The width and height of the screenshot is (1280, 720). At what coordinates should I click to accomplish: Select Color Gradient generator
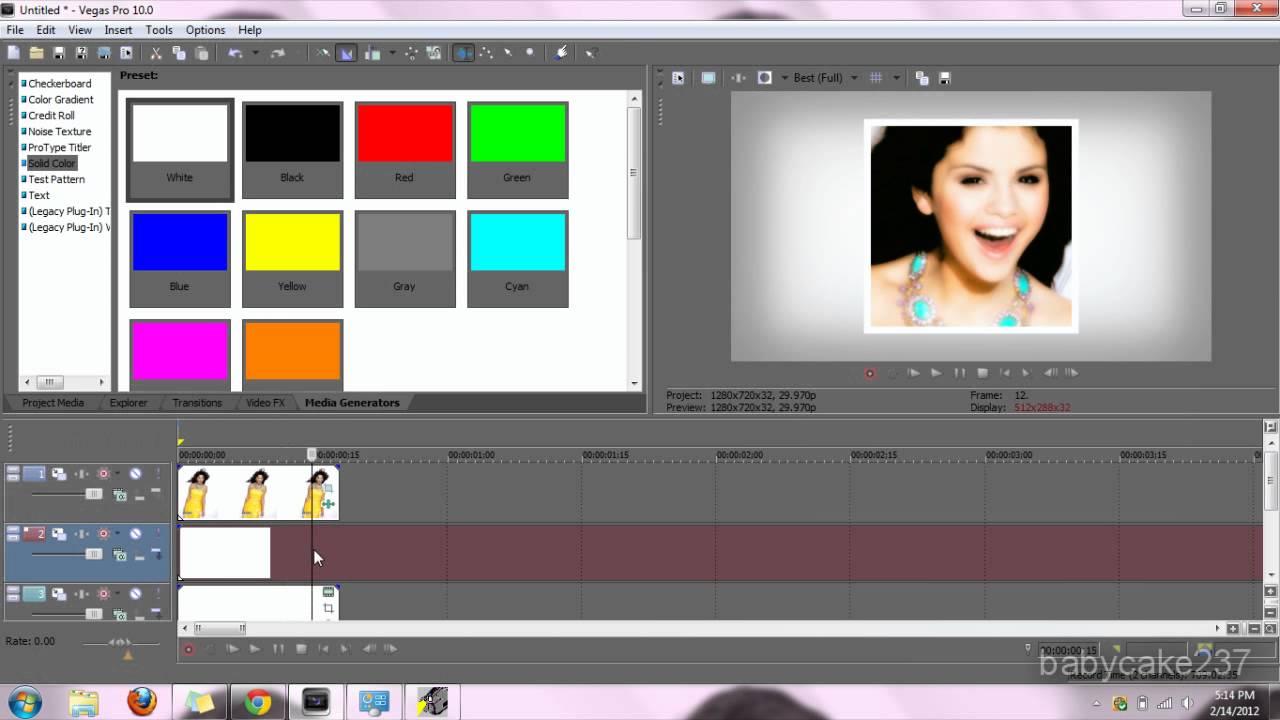(60, 99)
